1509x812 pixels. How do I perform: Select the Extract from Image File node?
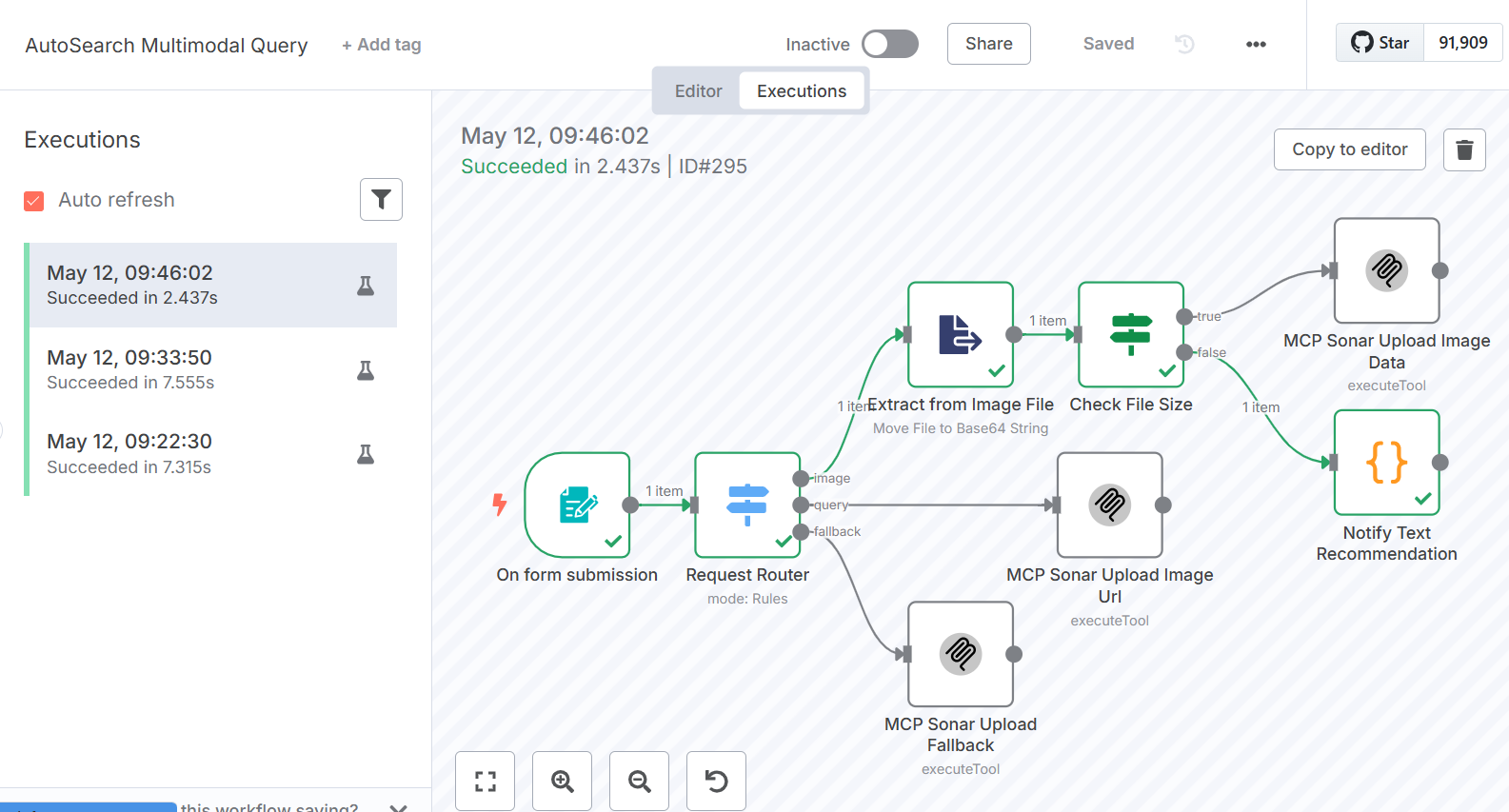[x=961, y=334]
